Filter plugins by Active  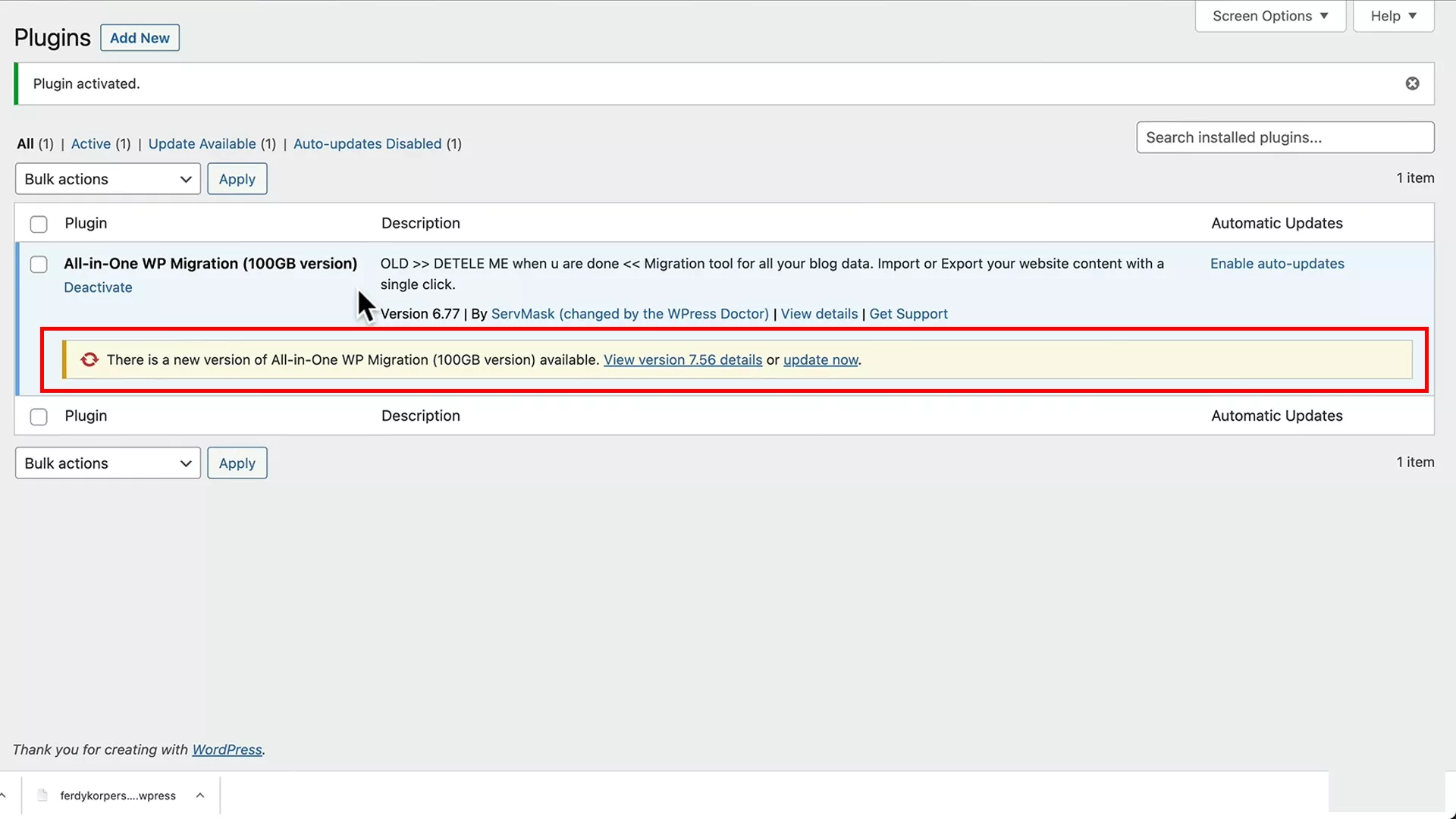tap(91, 143)
